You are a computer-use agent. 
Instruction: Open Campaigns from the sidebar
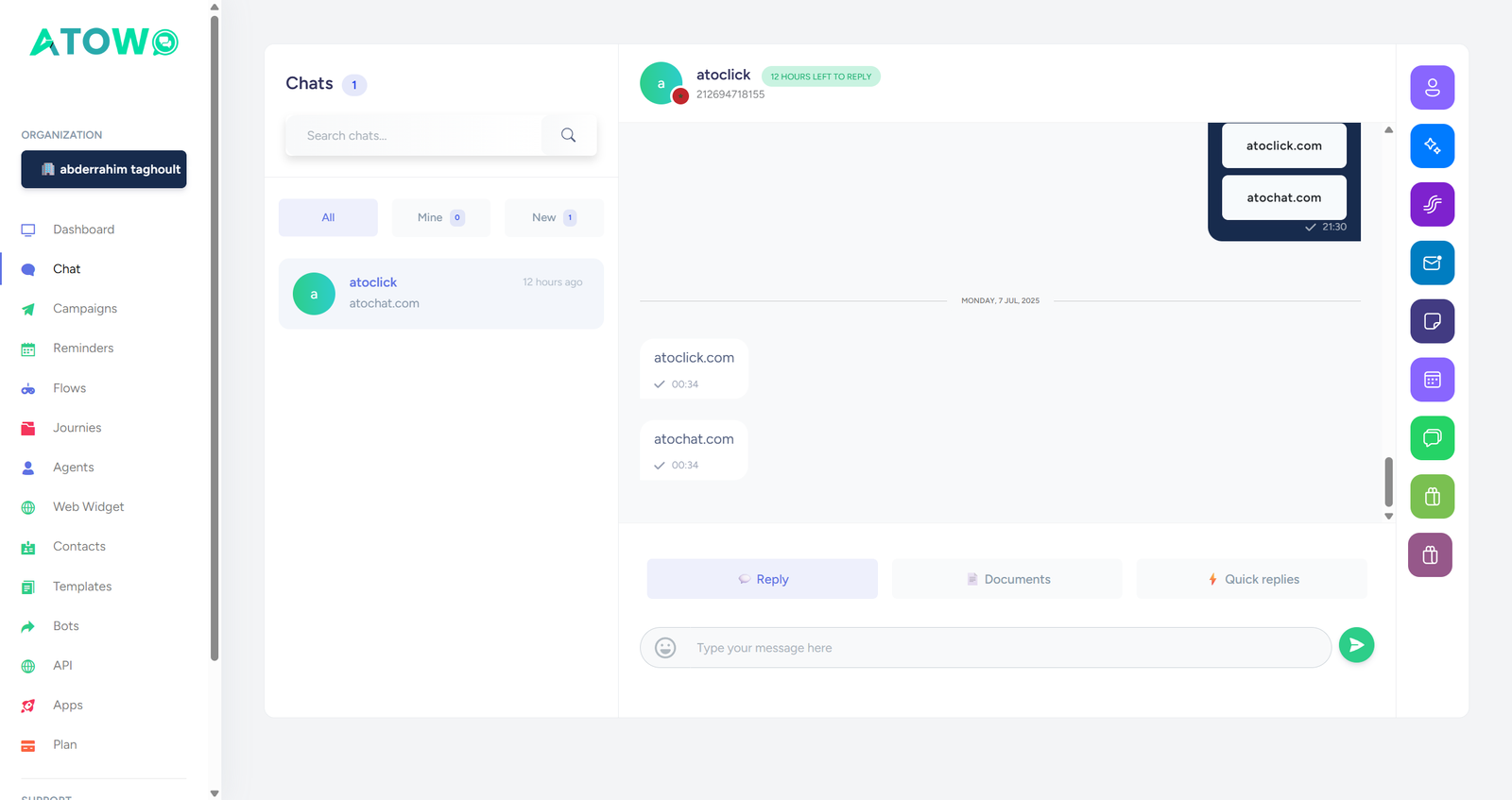[85, 309]
